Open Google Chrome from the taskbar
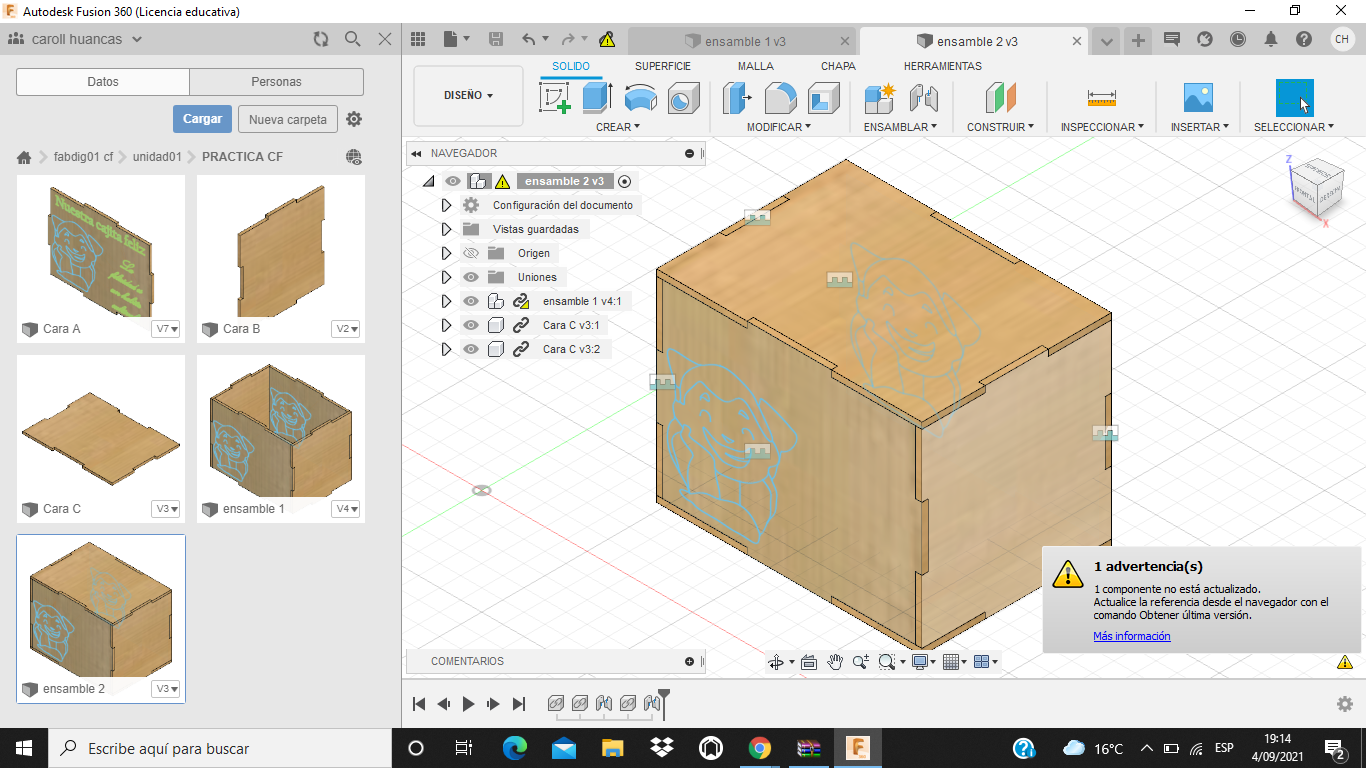Screen dimensions: 1366x768 click(x=760, y=748)
